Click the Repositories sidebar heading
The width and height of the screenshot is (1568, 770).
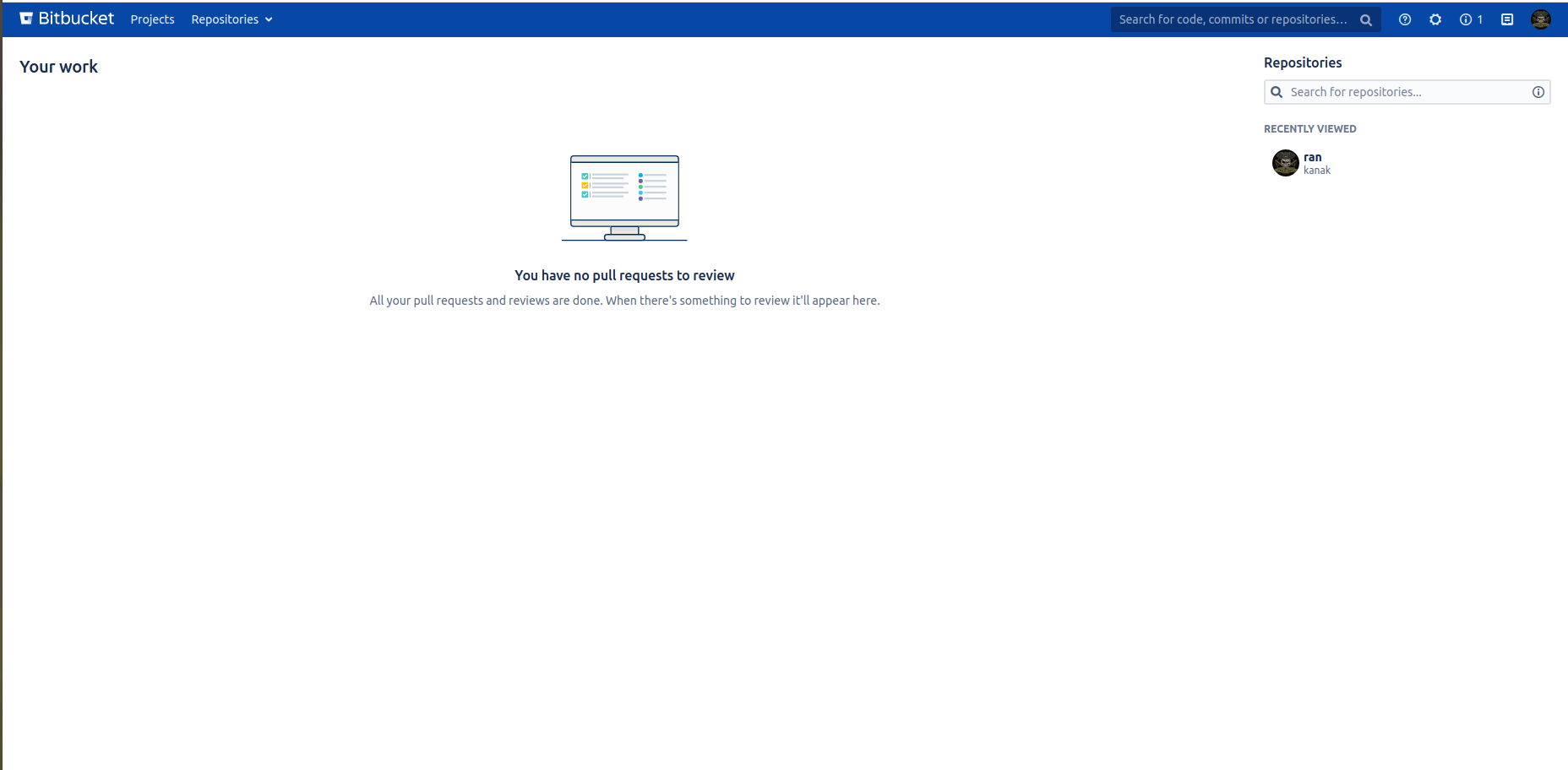pyautogui.click(x=1303, y=62)
